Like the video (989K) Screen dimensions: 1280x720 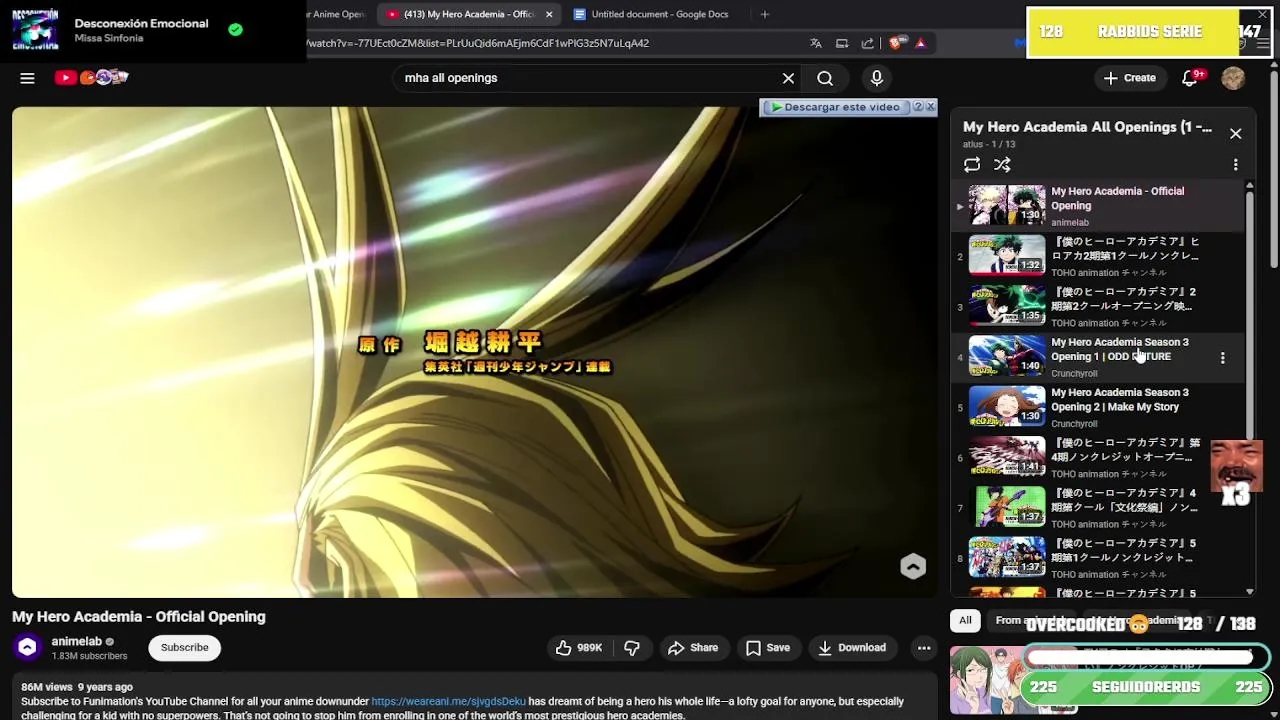point(579,648)
